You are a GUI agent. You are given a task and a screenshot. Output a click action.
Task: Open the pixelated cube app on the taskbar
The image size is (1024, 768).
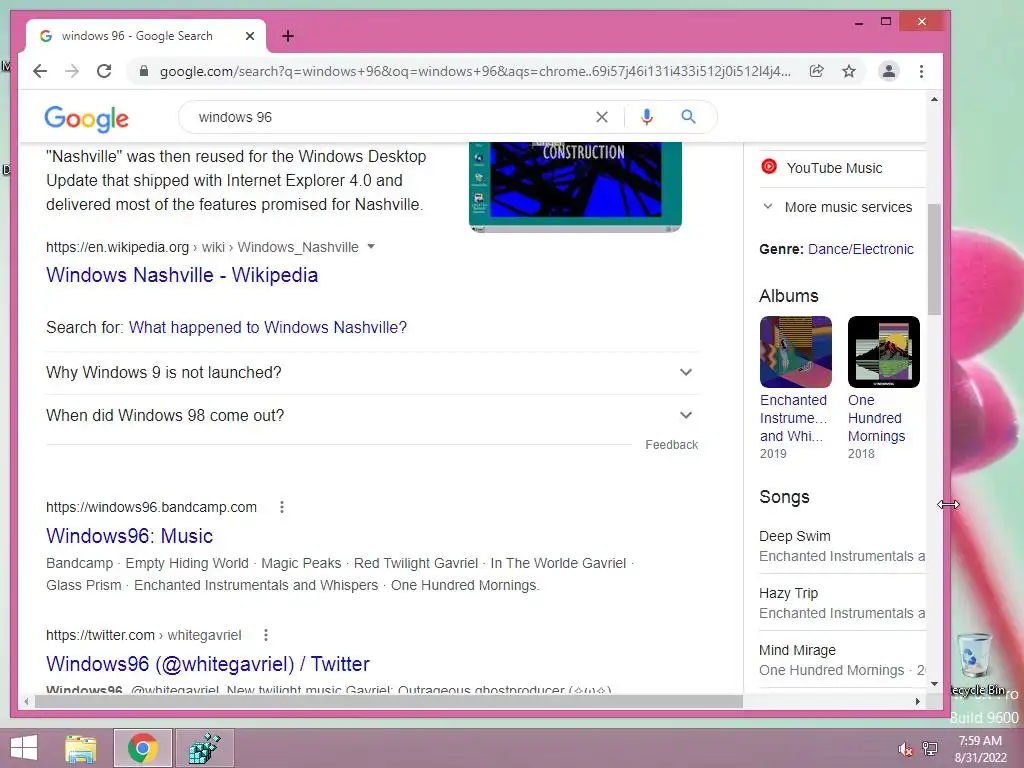(204, 748)
